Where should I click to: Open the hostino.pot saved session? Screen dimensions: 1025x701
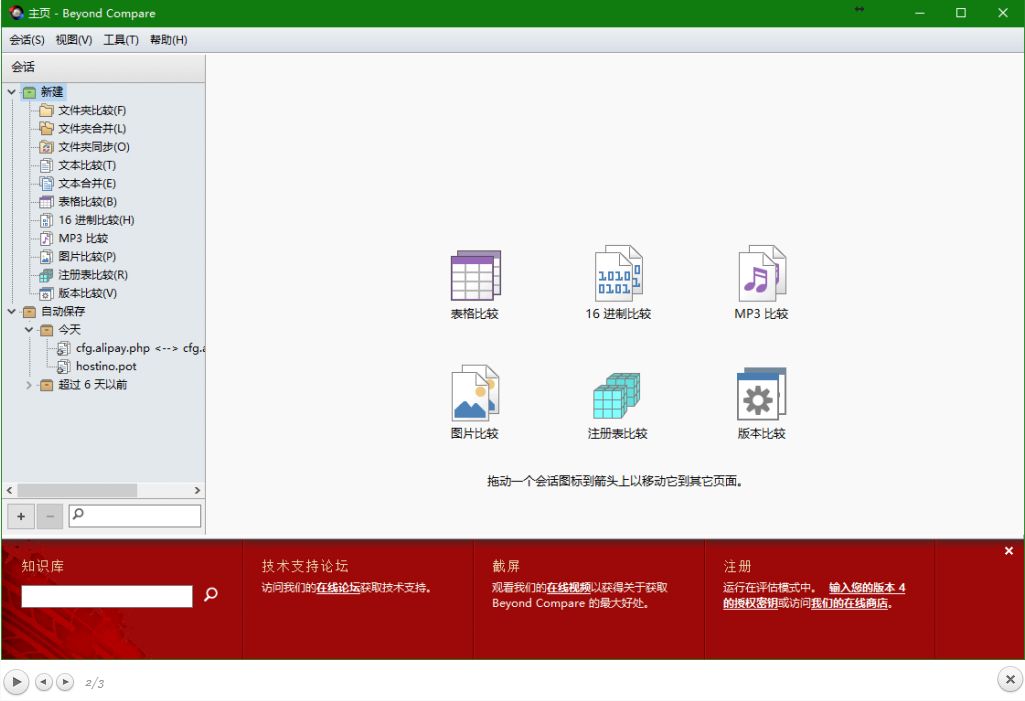[x=106, y=366]
